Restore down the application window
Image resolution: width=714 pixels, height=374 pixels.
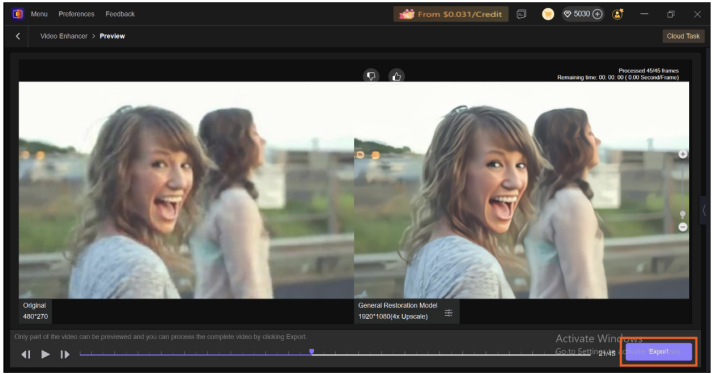pos(670,14)
